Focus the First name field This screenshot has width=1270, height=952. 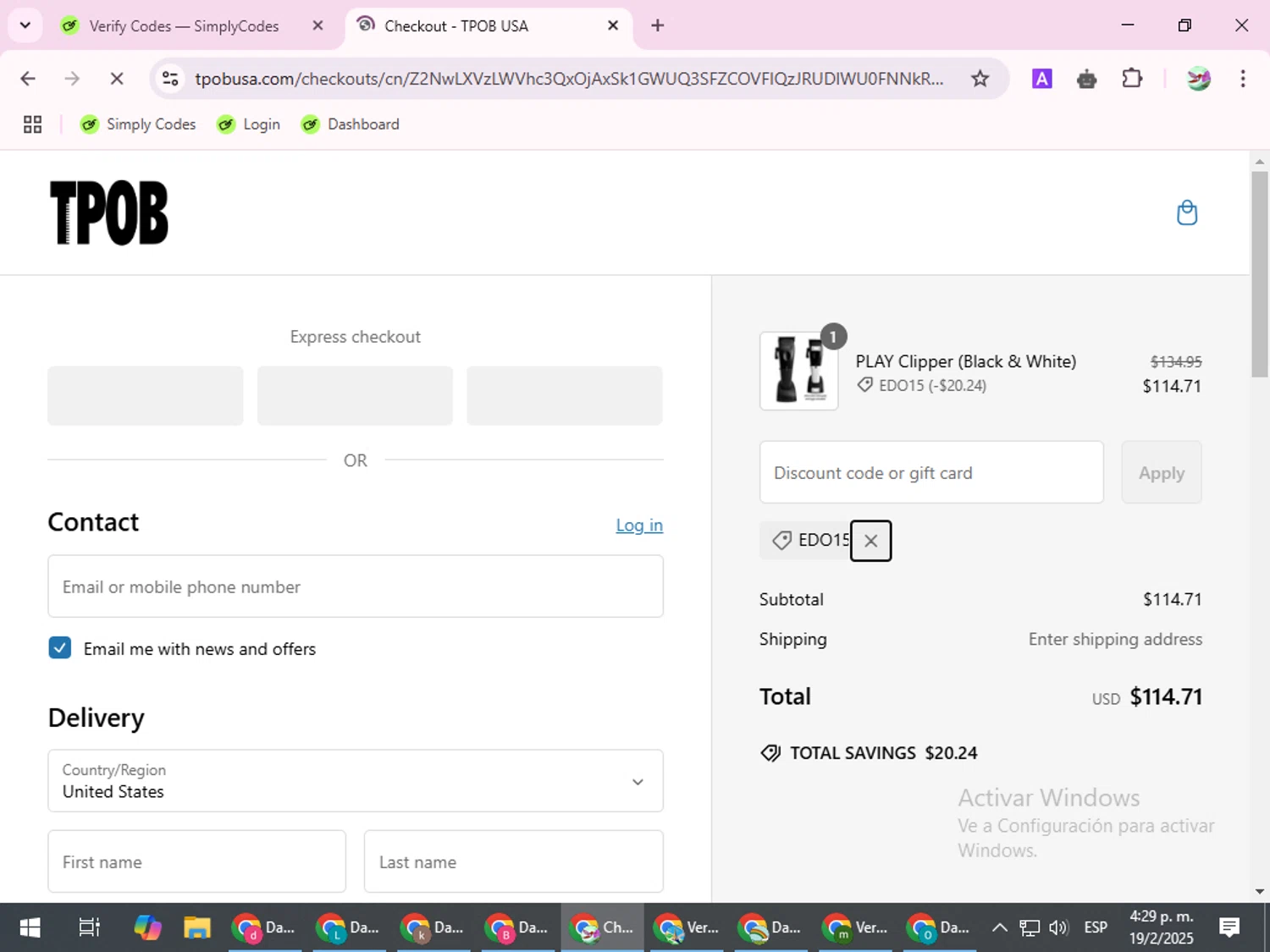point(196,861)
